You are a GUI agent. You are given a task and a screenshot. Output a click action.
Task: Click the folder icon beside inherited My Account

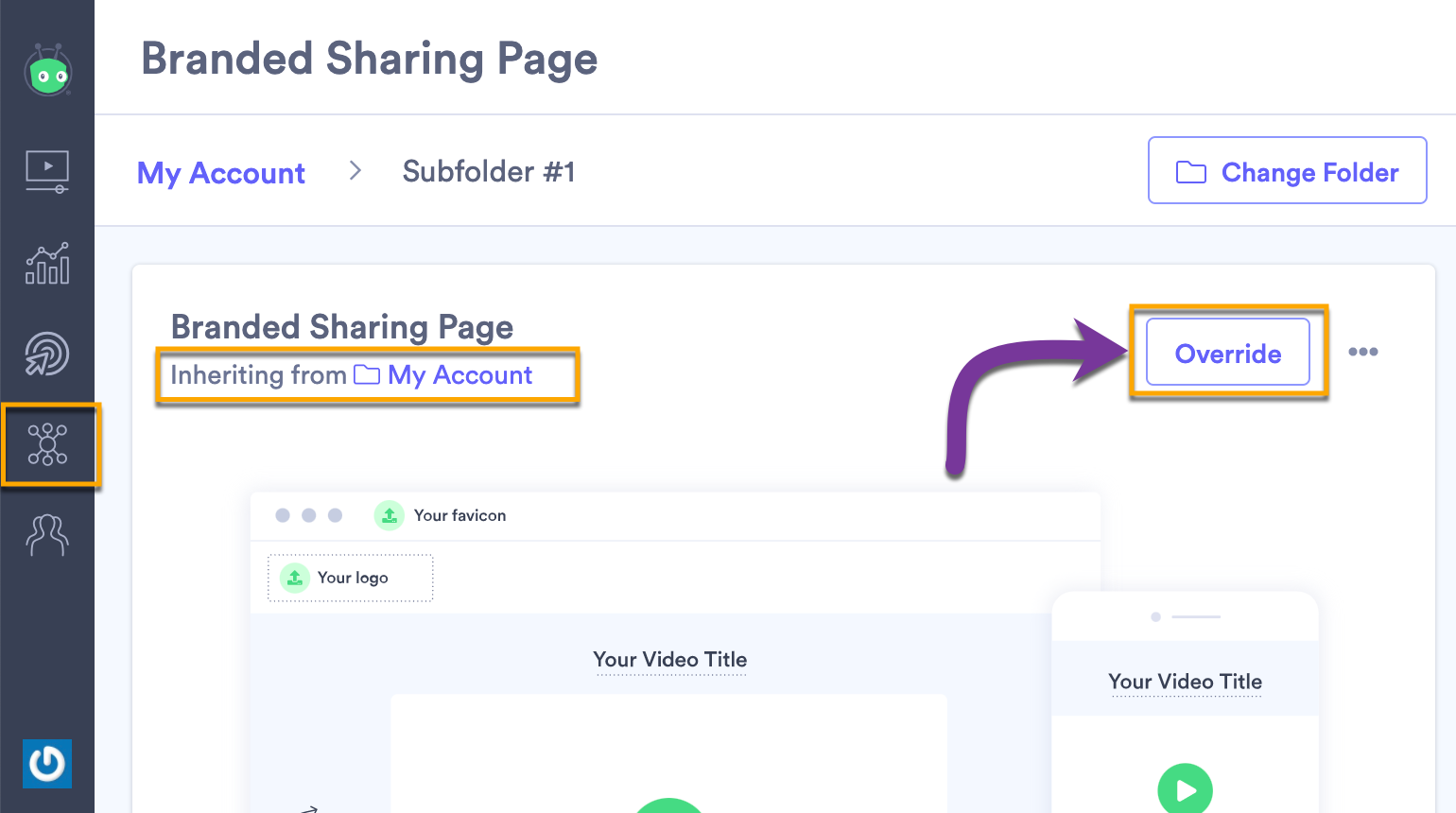[x=367, y=374]
